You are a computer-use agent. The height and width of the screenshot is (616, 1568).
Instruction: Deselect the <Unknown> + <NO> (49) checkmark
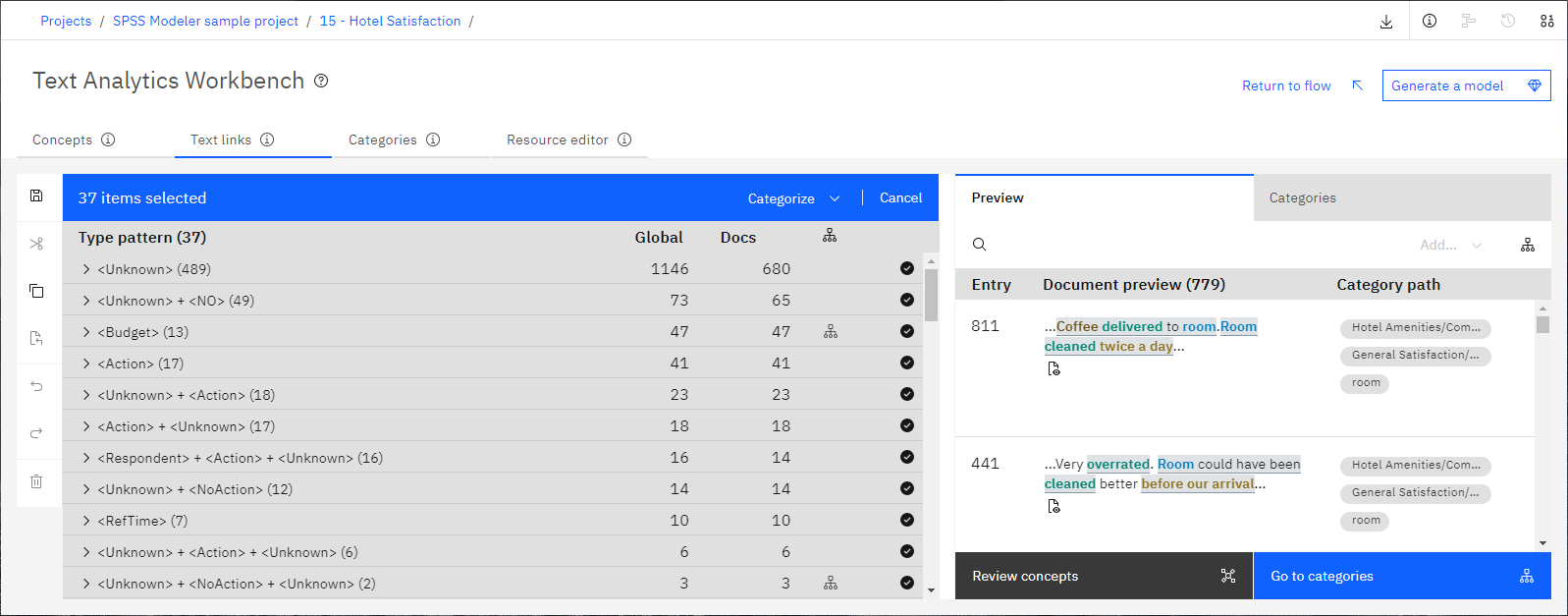(907, 300)
